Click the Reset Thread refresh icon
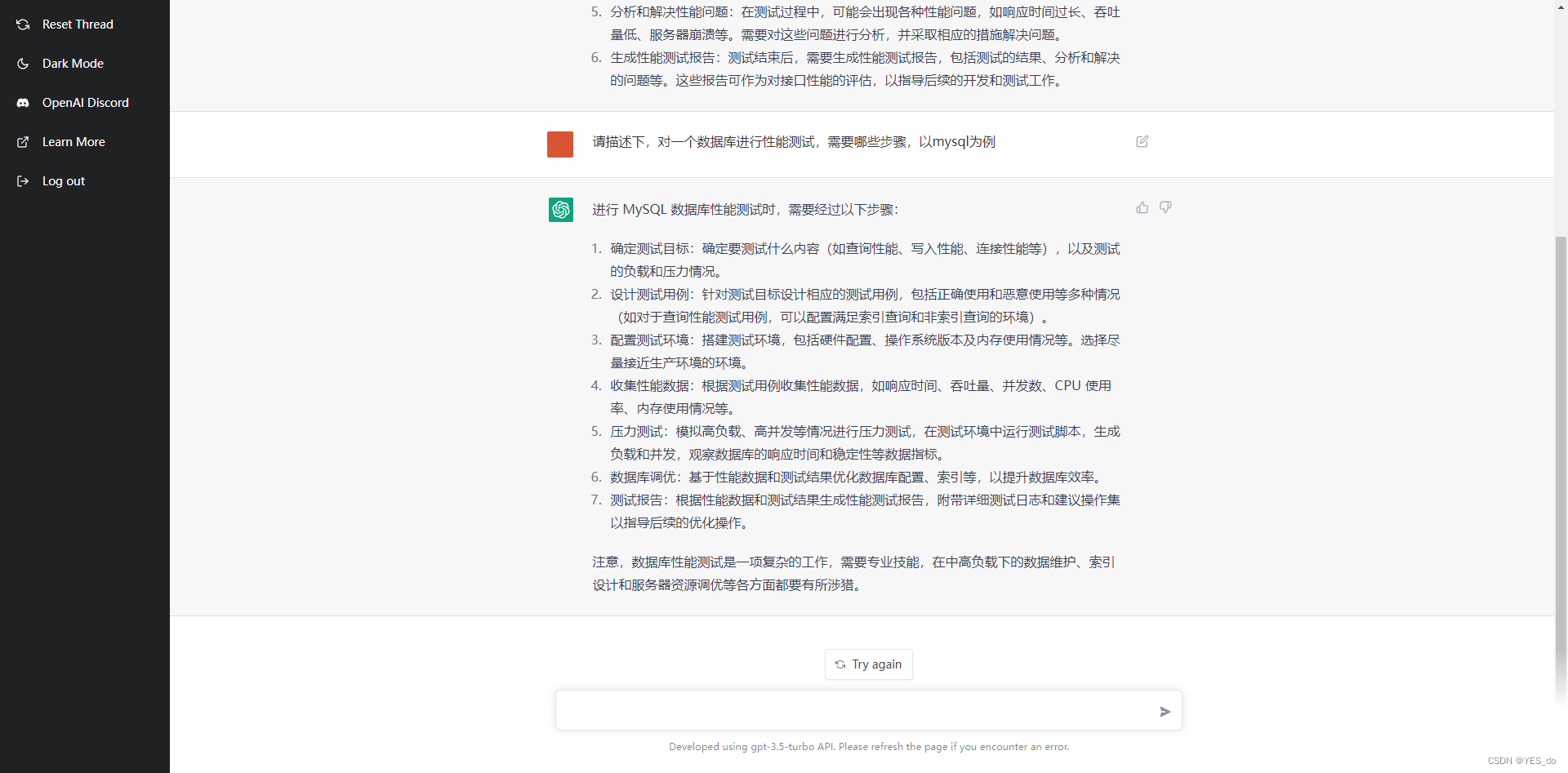The height and width of the screenshot is (773, 1568). coord(23,24)
